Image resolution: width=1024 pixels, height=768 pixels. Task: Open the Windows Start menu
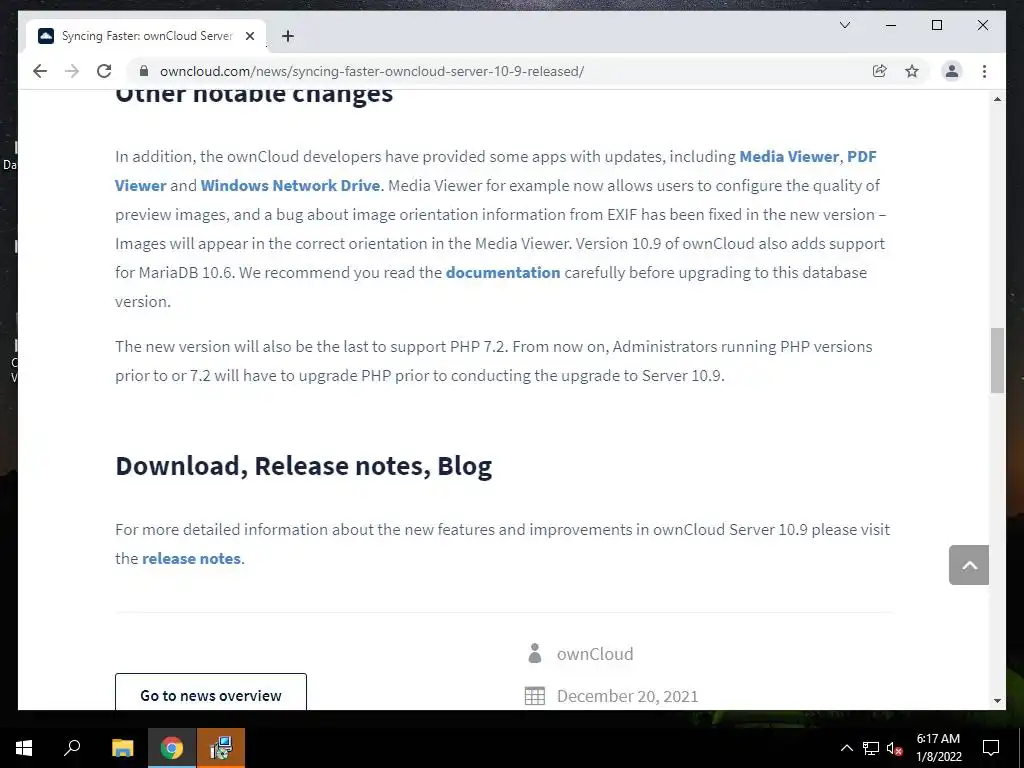coord(24,748)
